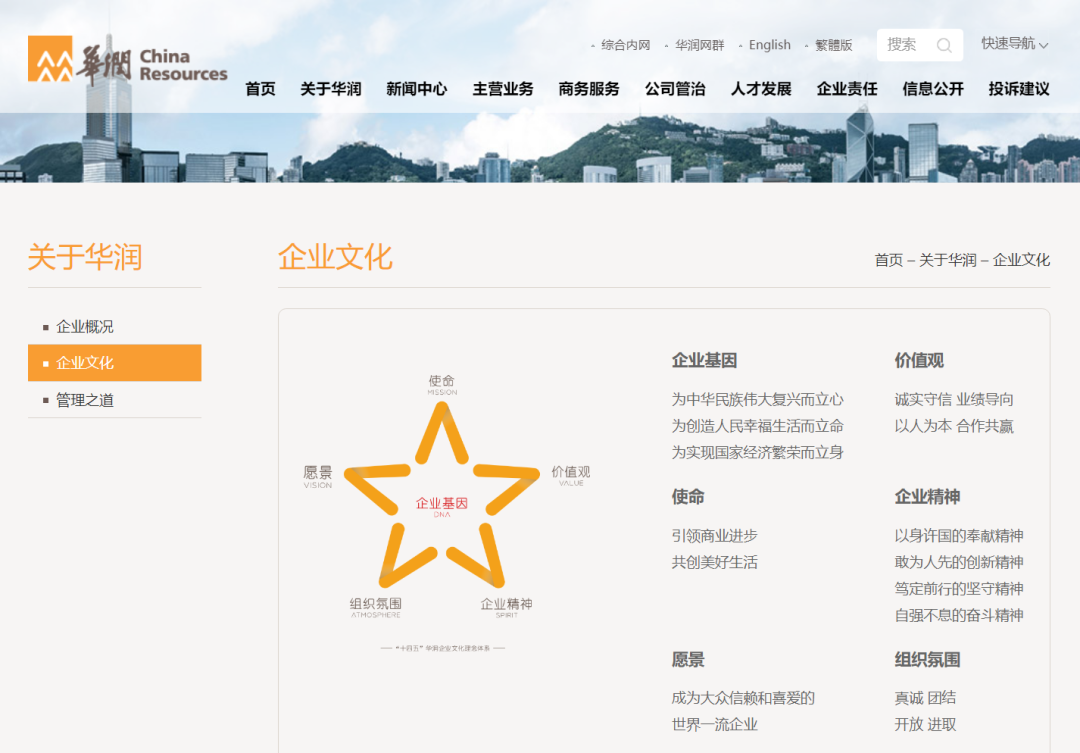
Task: Click the text 以身许国的奉献精神
Action: [959, 536]
